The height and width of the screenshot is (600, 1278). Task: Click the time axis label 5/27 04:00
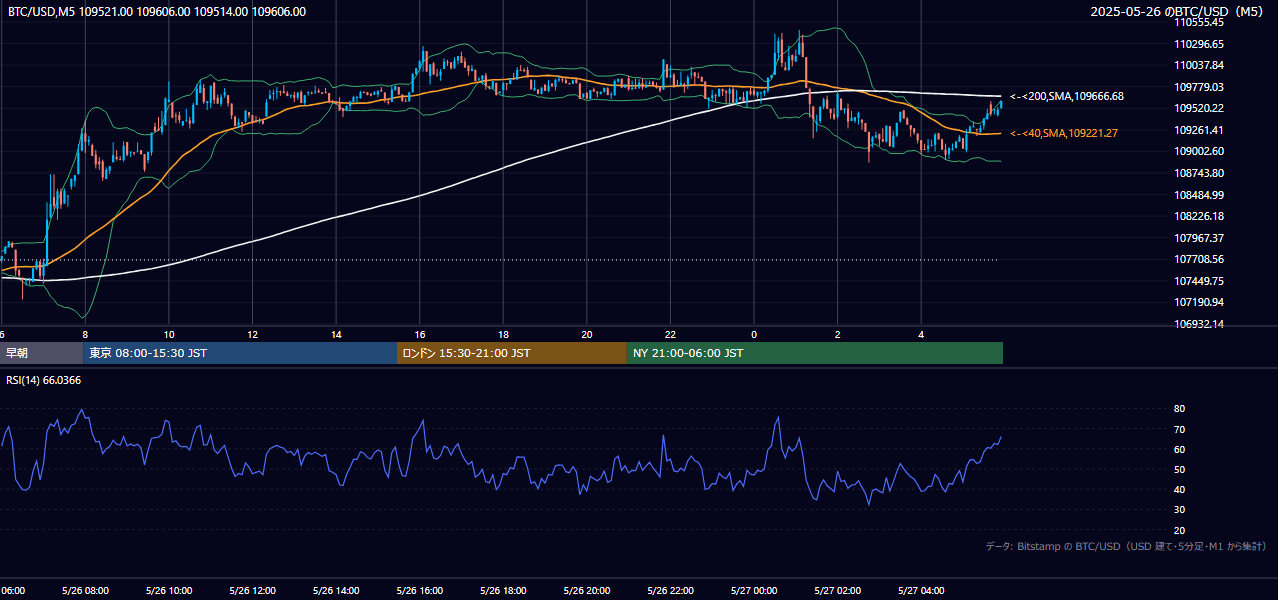(x=920, y=590)
